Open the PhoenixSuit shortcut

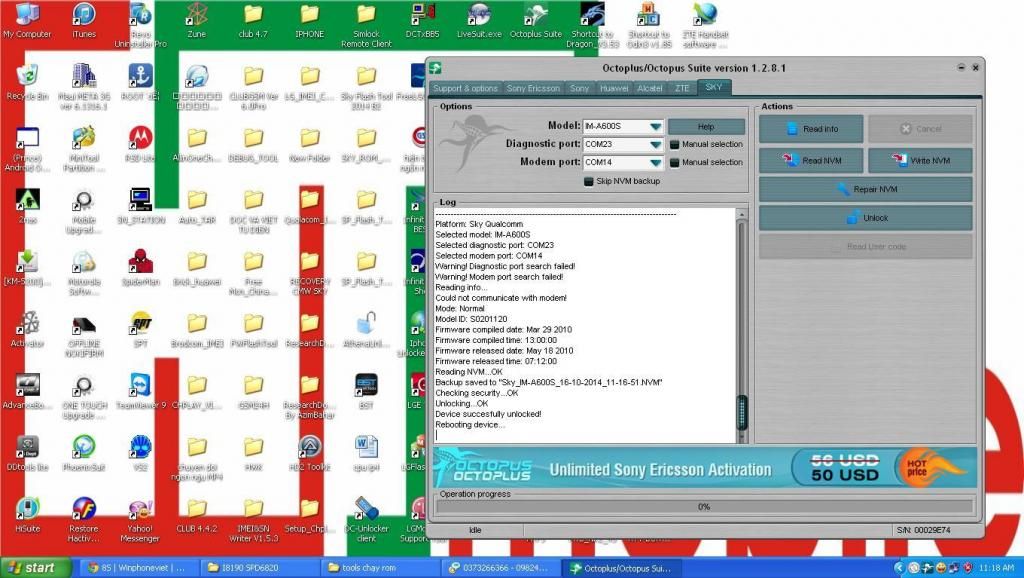[84, 453]
